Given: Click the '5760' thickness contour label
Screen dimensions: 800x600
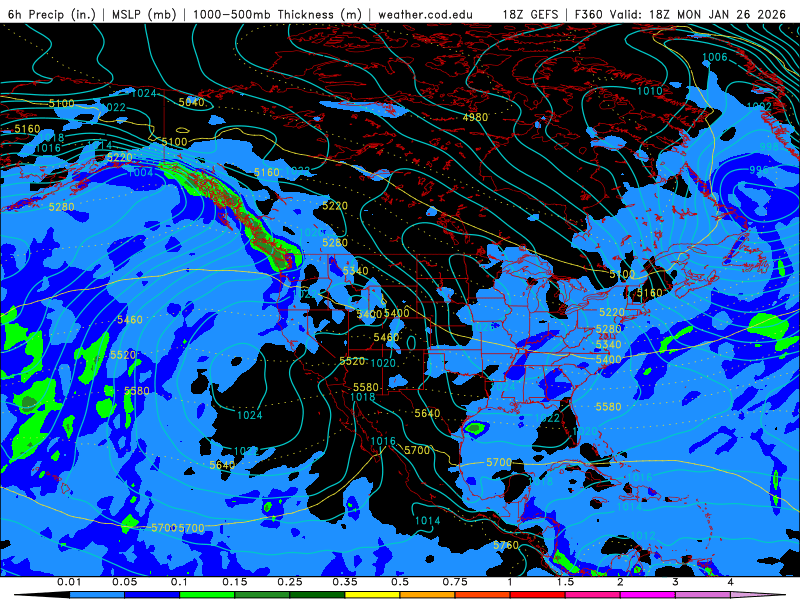Looking at the screenshot, I should [x=506, y=545].
